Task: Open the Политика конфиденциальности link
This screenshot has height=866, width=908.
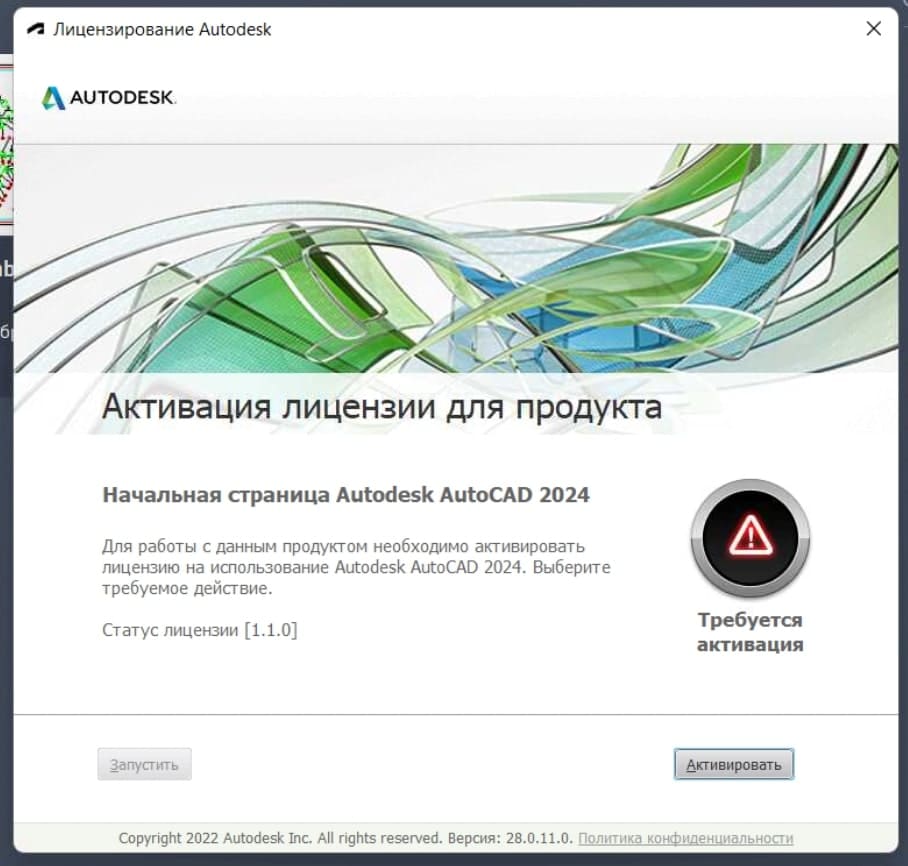Action: point(686,838)
